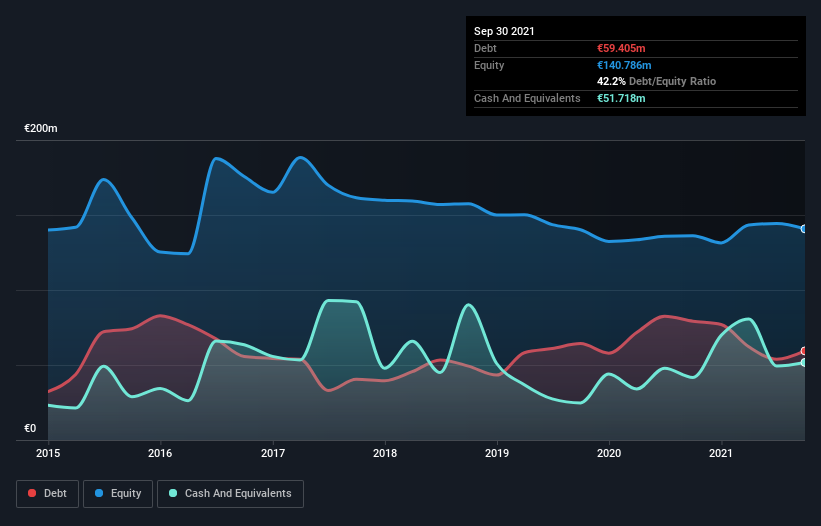Click Cash And Equivalents label in tooltip
The image size is (821, 526).
tap(527, 98)
